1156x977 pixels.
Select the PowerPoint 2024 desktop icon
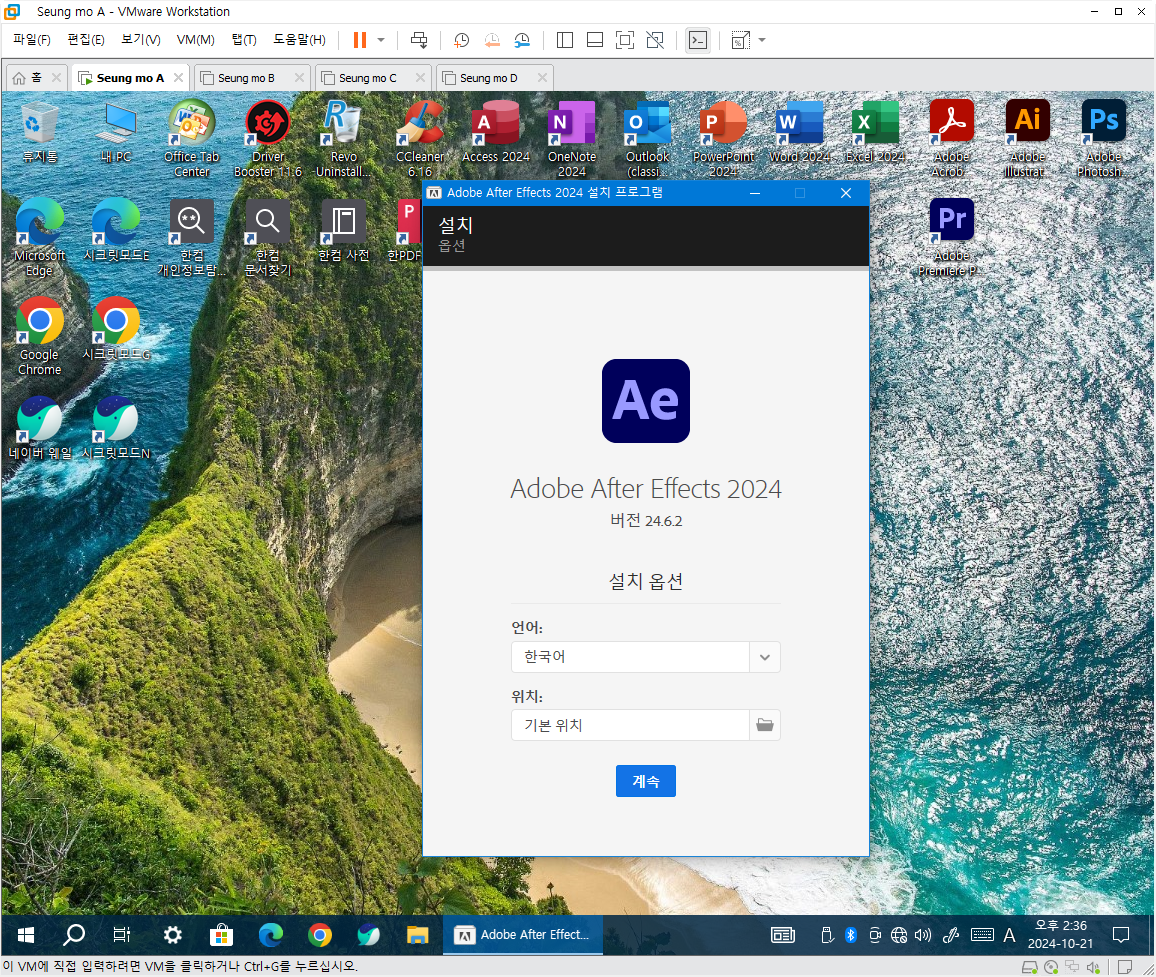(x=723, y=139)
